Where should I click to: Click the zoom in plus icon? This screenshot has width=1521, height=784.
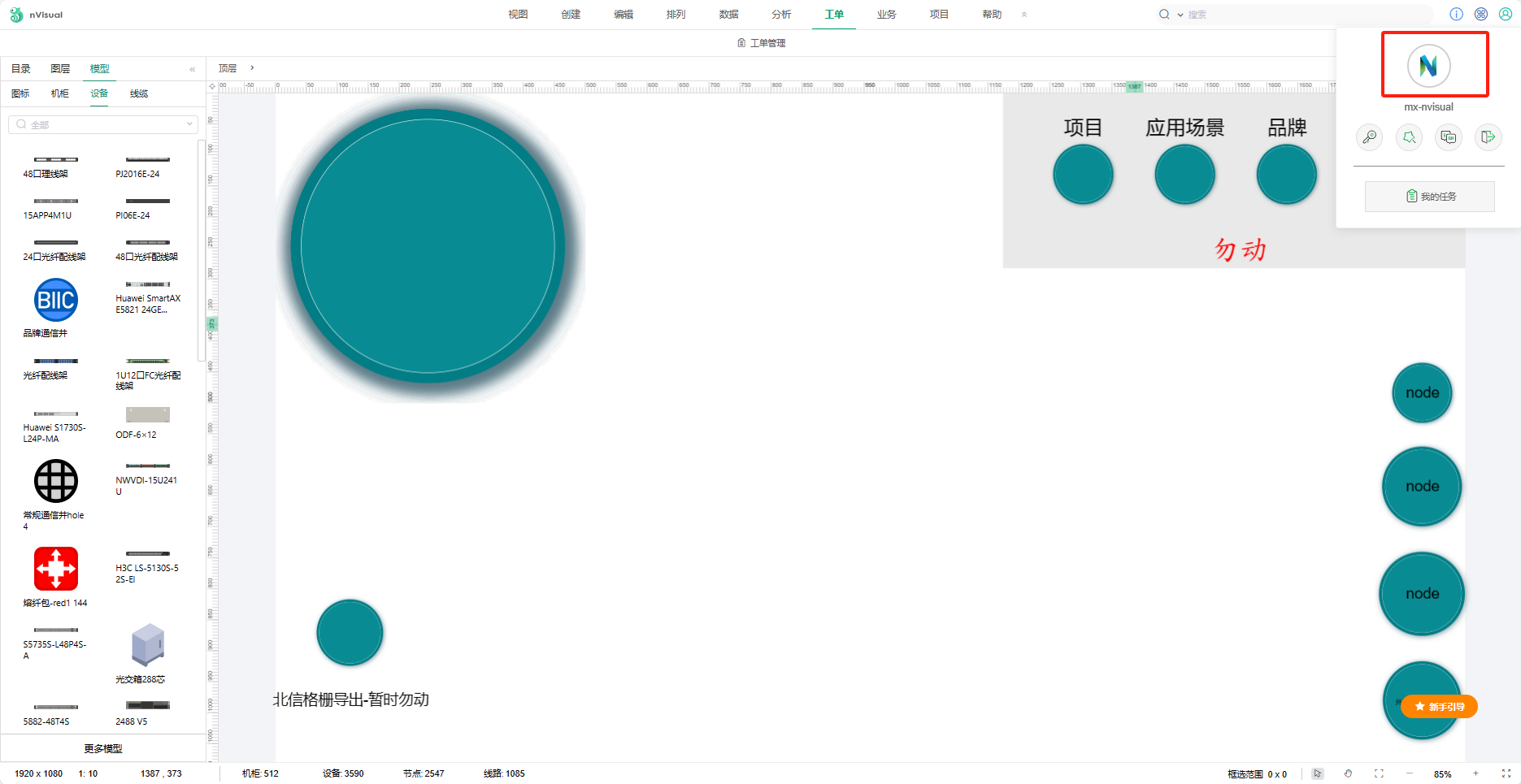1475,773
